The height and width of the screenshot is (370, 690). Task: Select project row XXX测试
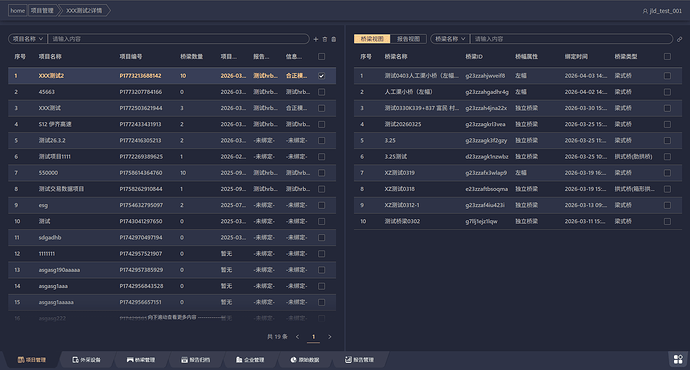172,108
